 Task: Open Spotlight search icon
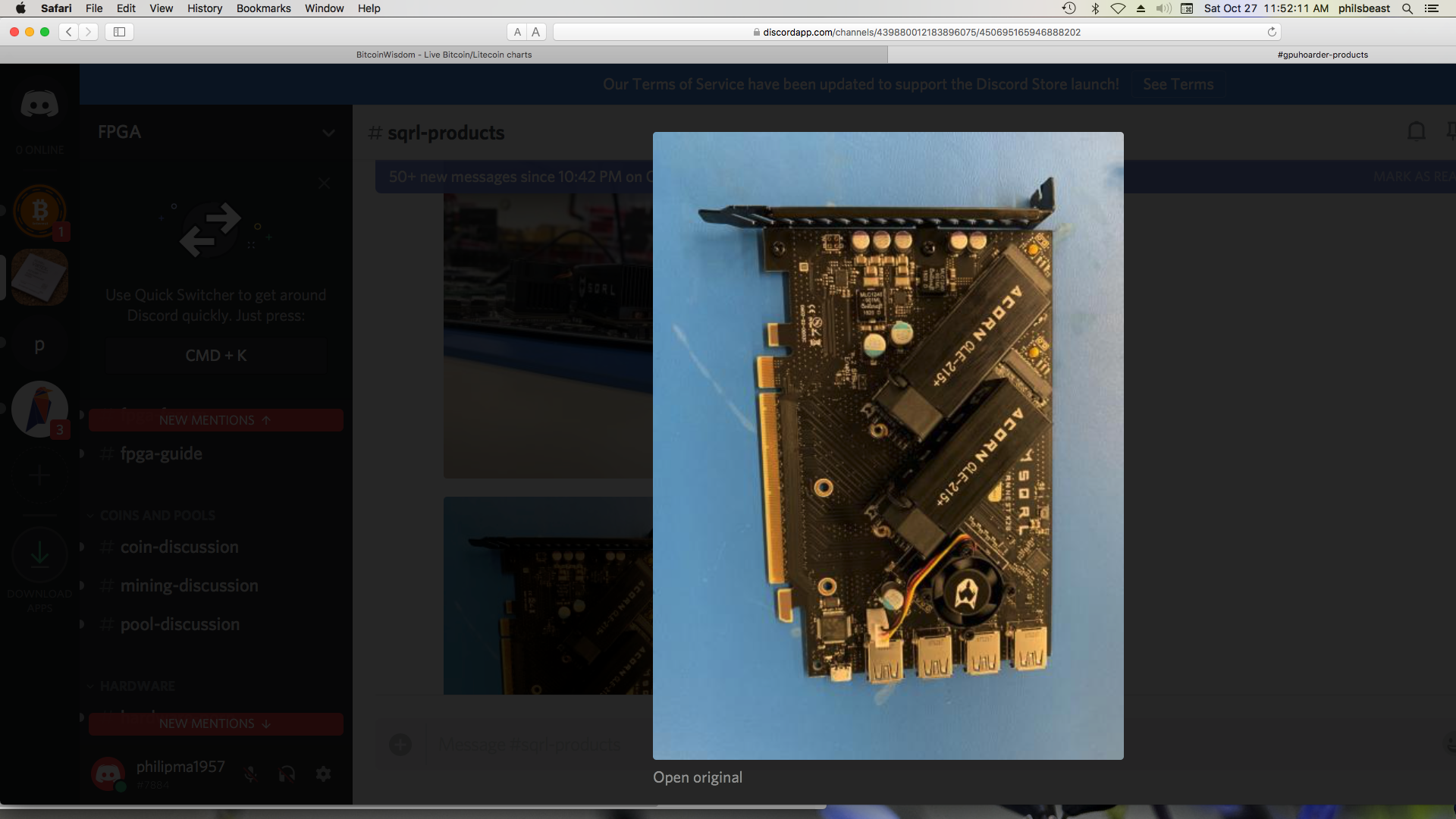coord(1407,8)
